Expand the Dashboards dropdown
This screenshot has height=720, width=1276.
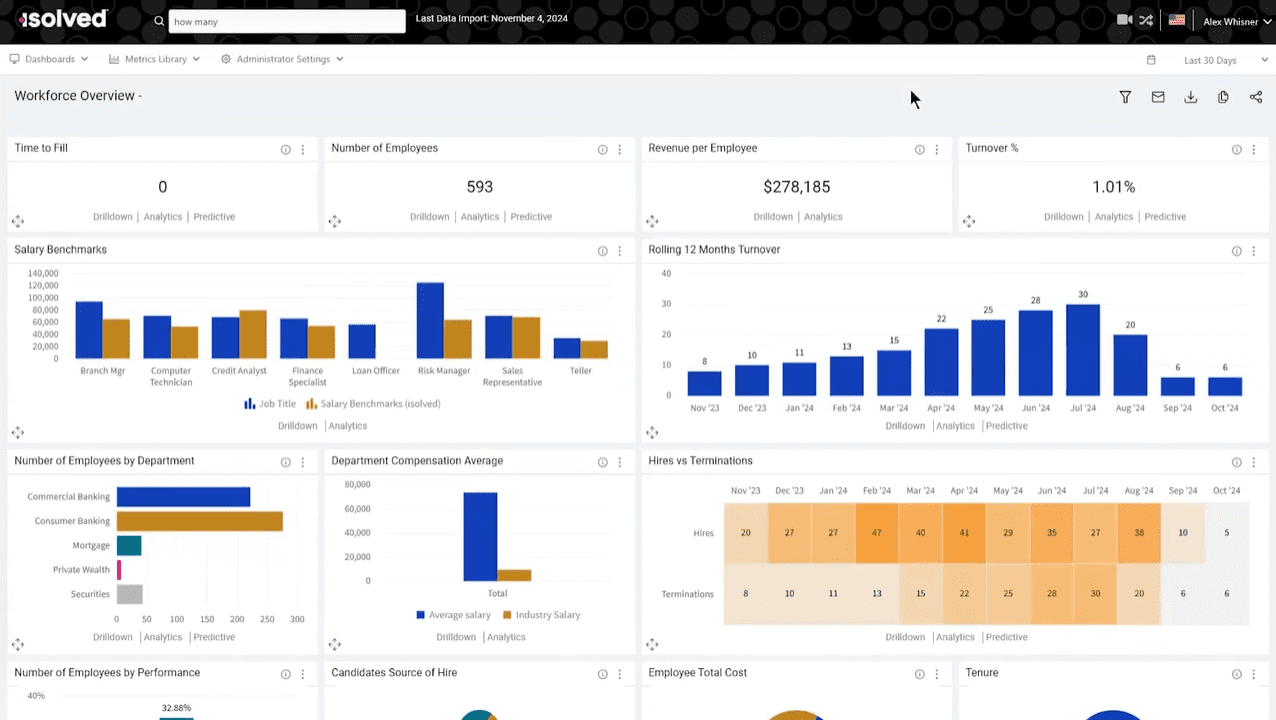point(49,59)
